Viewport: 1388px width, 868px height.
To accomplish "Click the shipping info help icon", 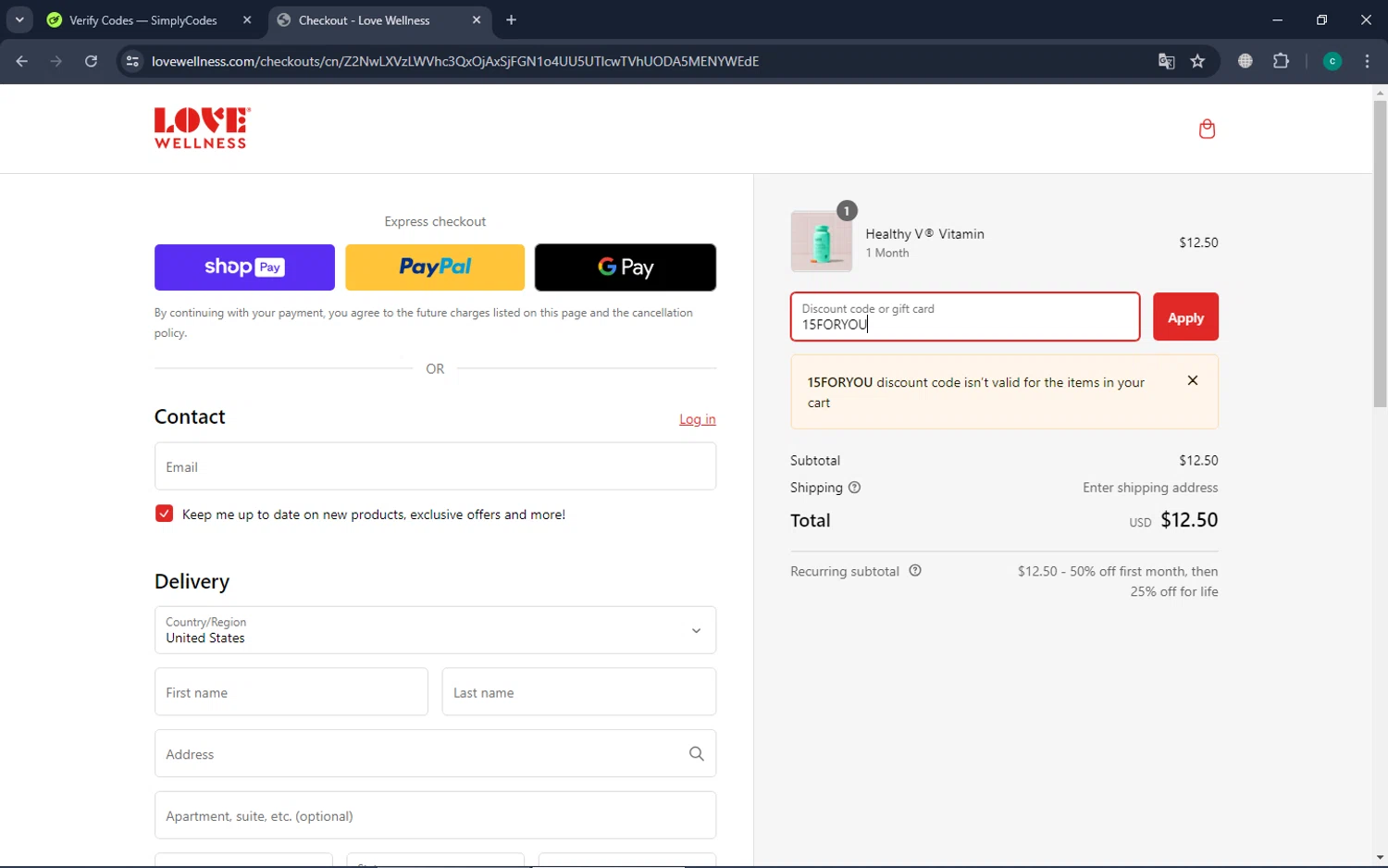I will [x=854, y=488].
